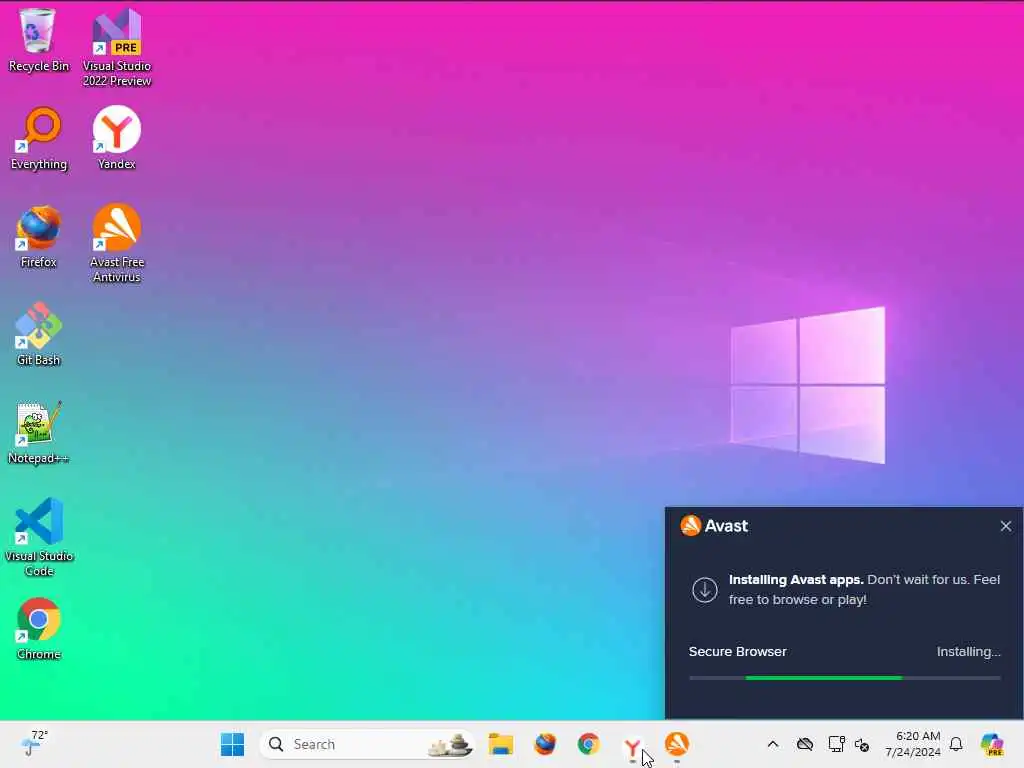Open Chrome from the taskbar
This screenshot has height=768, width=1024.
coord(588,744)
